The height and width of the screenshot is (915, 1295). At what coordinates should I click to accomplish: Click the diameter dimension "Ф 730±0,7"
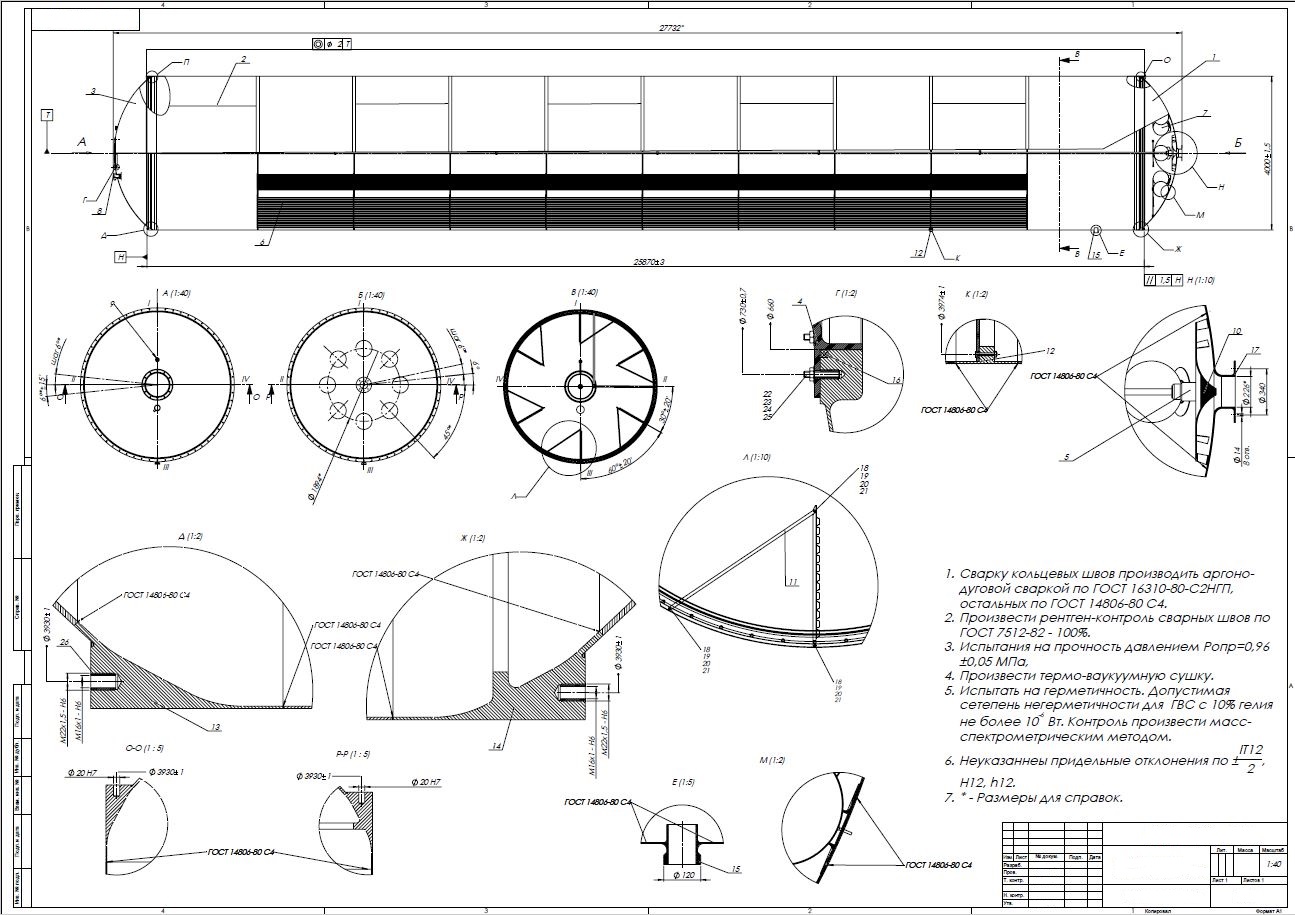click(x=742, y=306)
